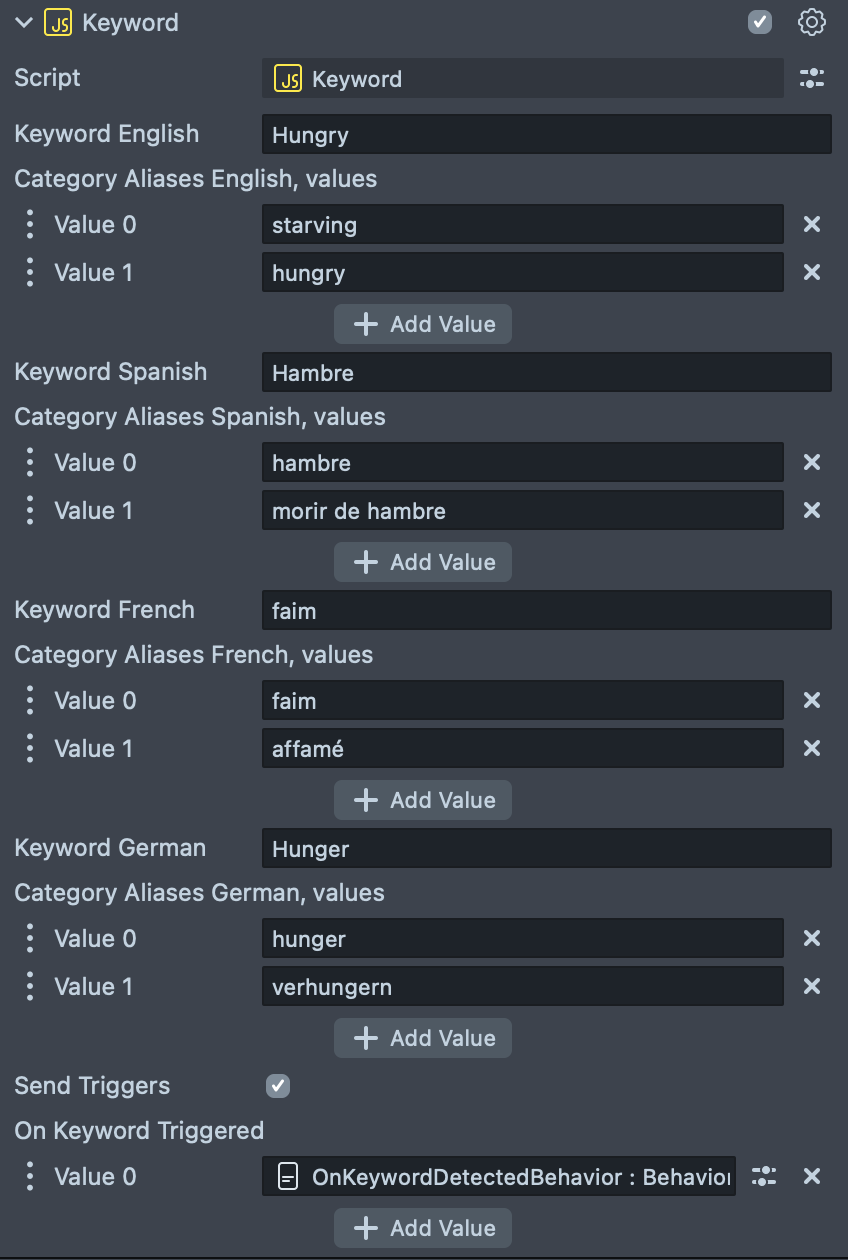Click drag handle of English 'hungry' value
The height and width of the screenshot is (1260, 848).
(30, 273)
